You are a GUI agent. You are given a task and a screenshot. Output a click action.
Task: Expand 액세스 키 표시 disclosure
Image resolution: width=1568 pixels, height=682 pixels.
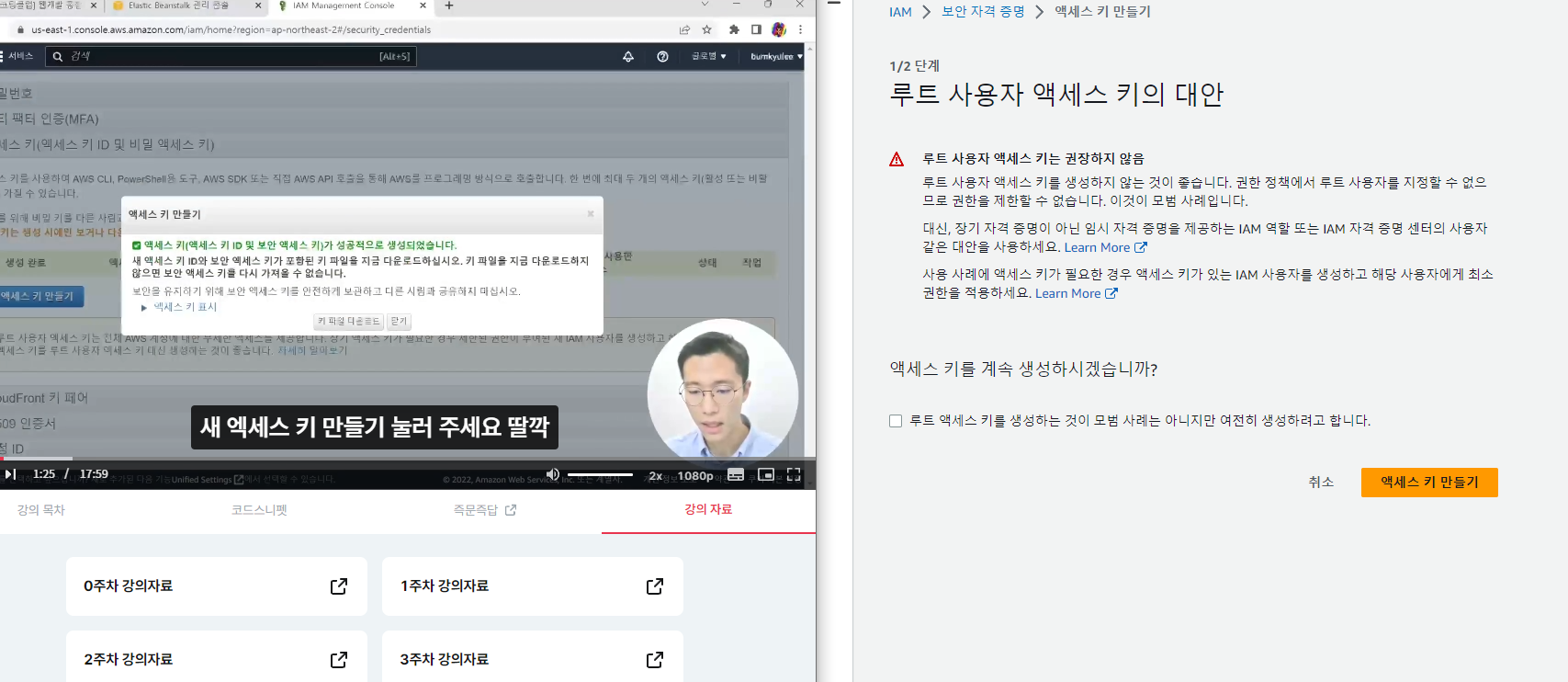point(179,307)
